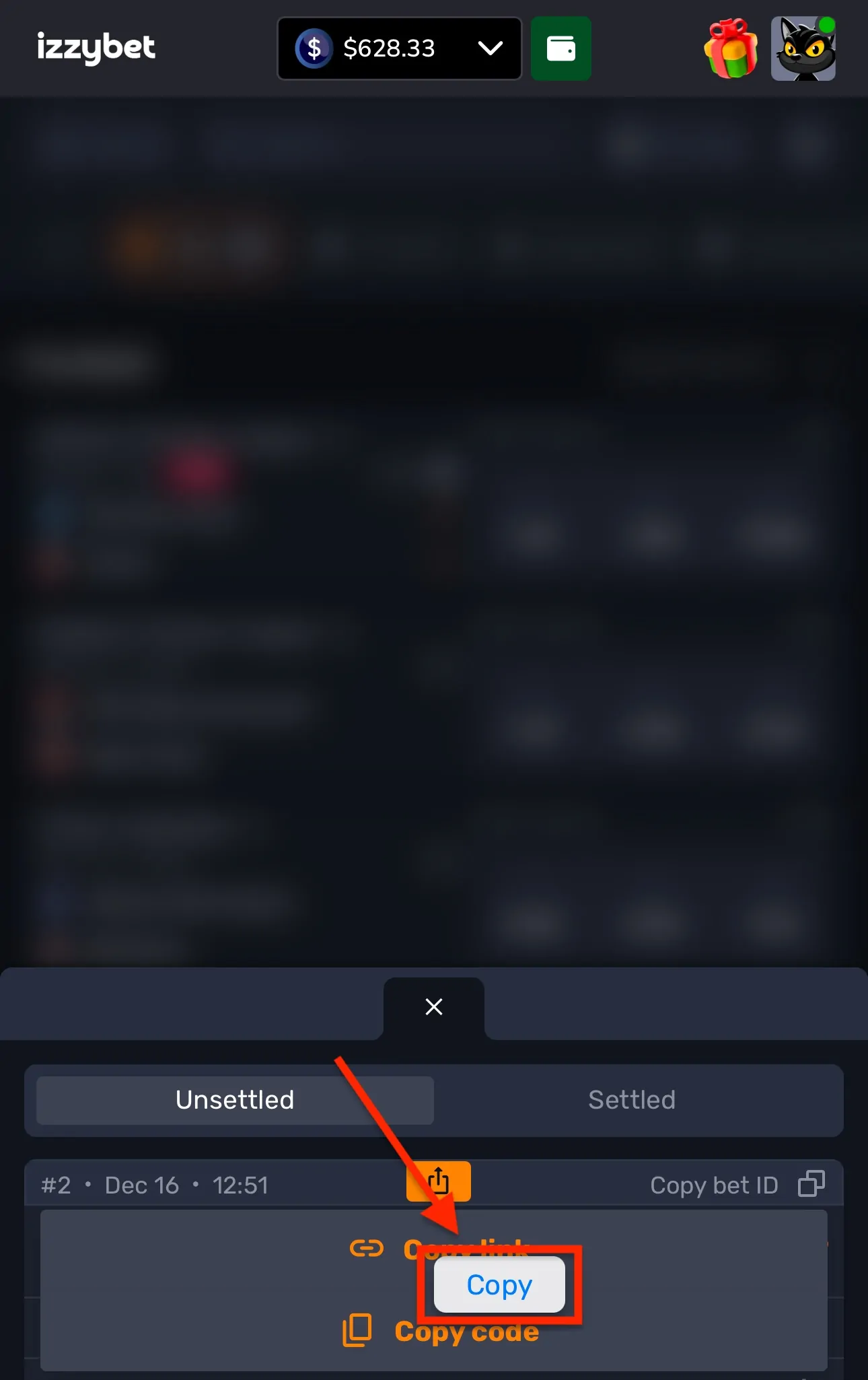Select bet #2 Dec 16 12:51 header
The width and height of the screenshot is (868, 1380).
(155, 1185)
